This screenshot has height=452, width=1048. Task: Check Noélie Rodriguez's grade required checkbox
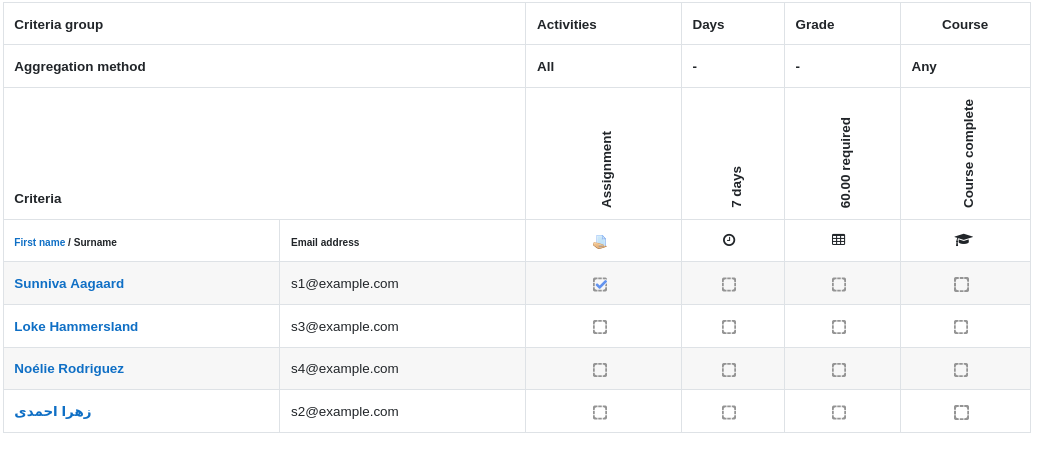tap(838, 370)
